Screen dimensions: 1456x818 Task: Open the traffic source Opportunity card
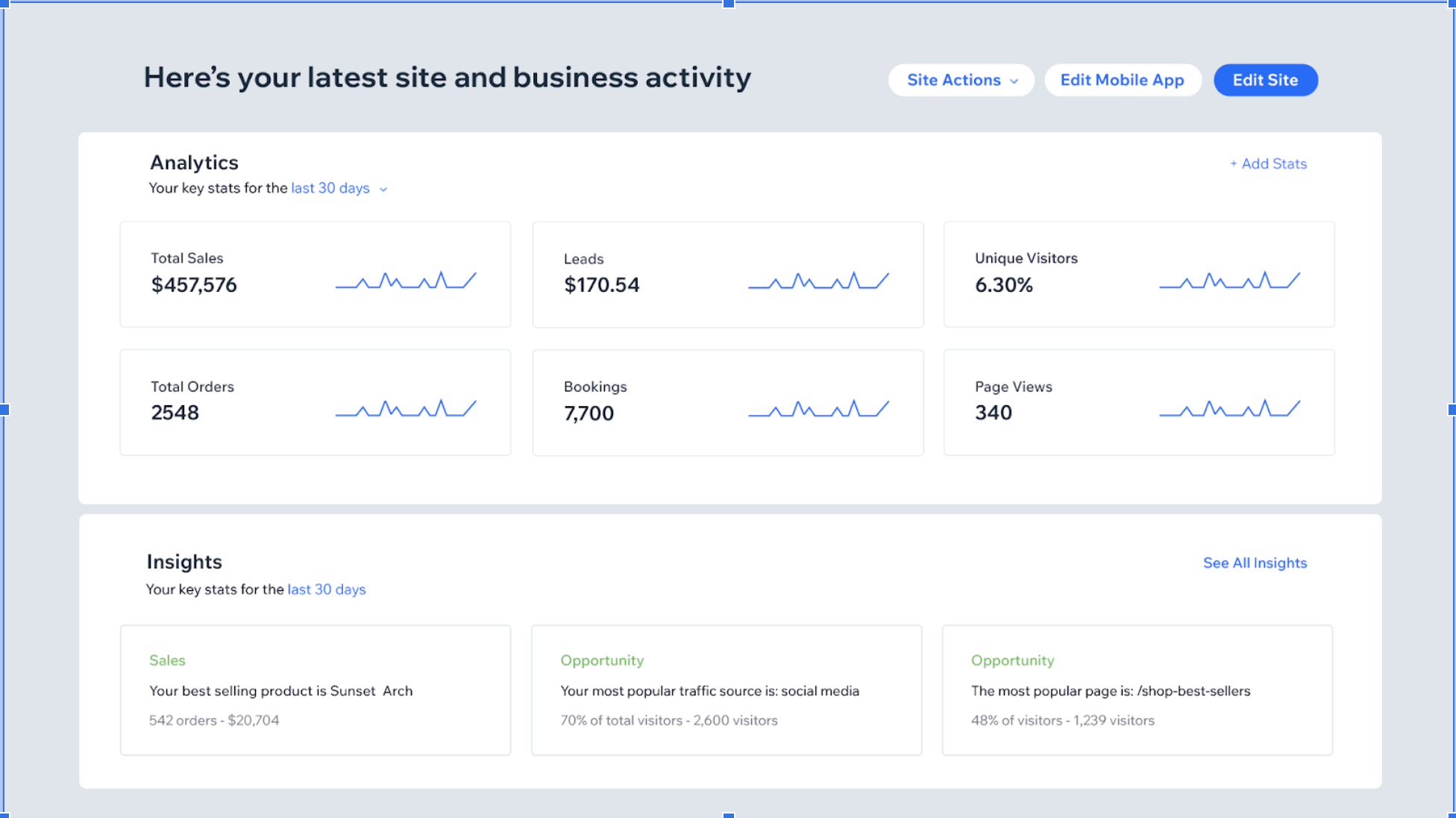click(x=727, y=690)
